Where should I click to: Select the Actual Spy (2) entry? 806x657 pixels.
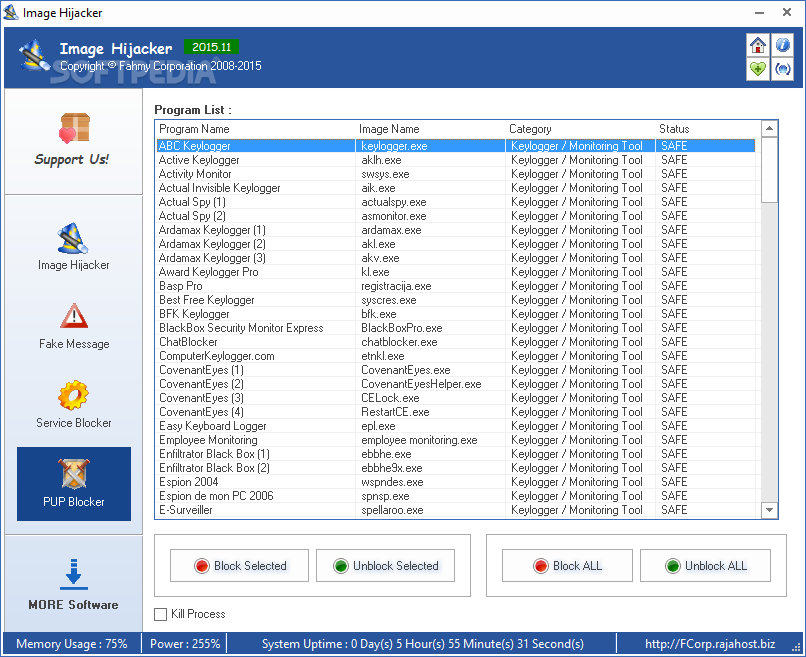tap(456, 216)
